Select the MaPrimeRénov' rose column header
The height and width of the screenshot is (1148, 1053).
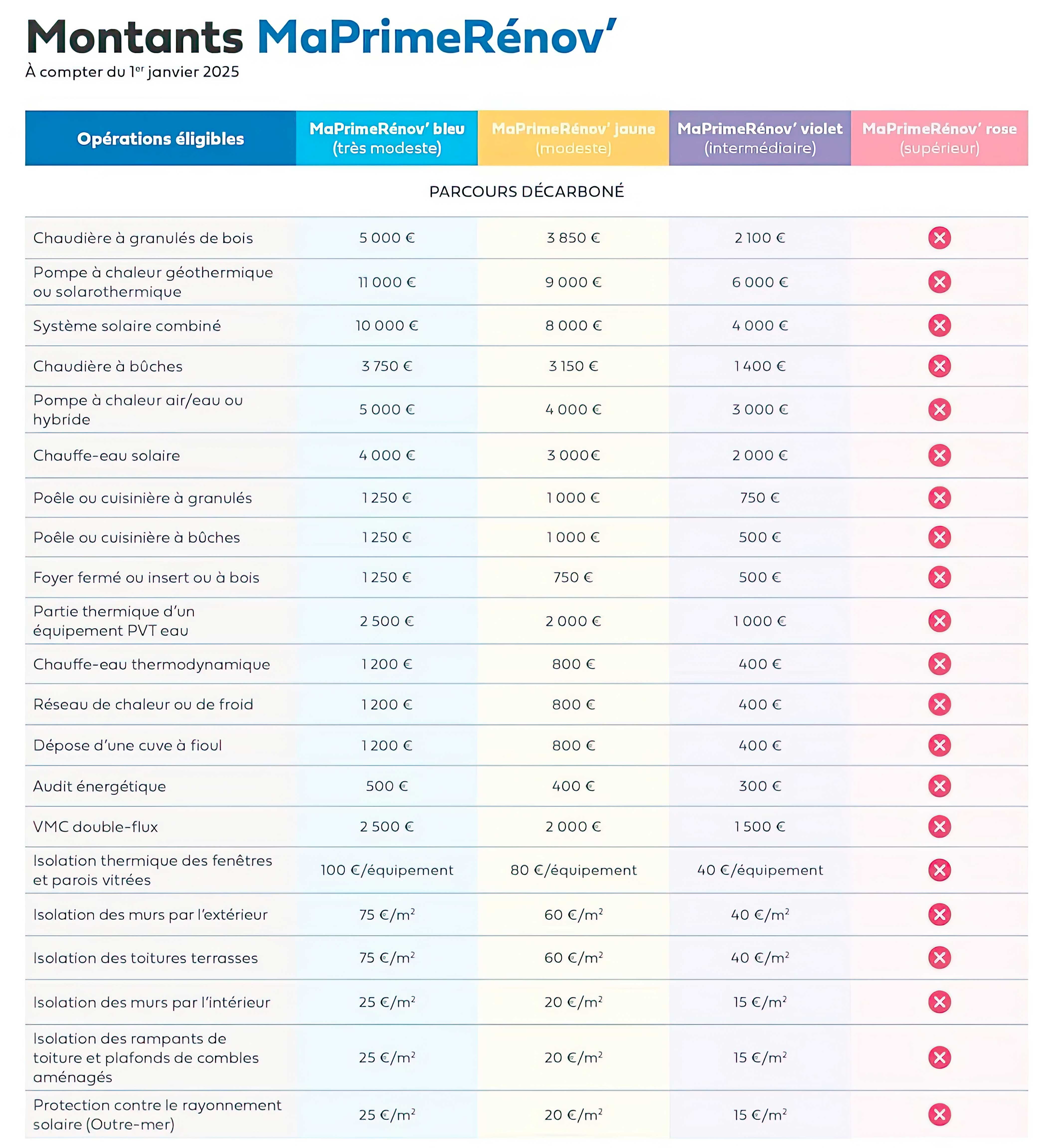(939, 138)
